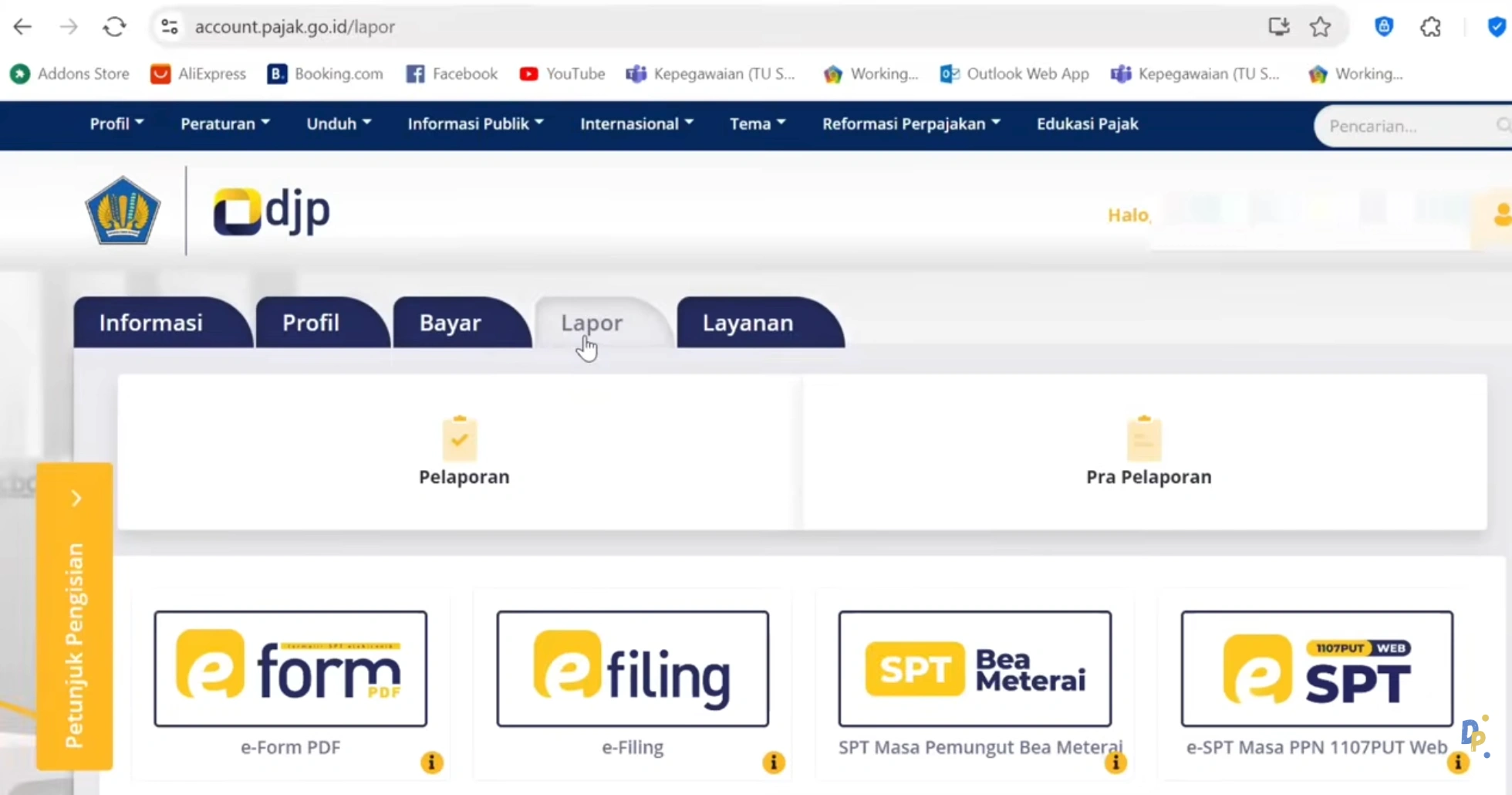Open the Edukasi Pajak link
Viewport: 1512px width, 795px height.
(x=1087, y=124)
